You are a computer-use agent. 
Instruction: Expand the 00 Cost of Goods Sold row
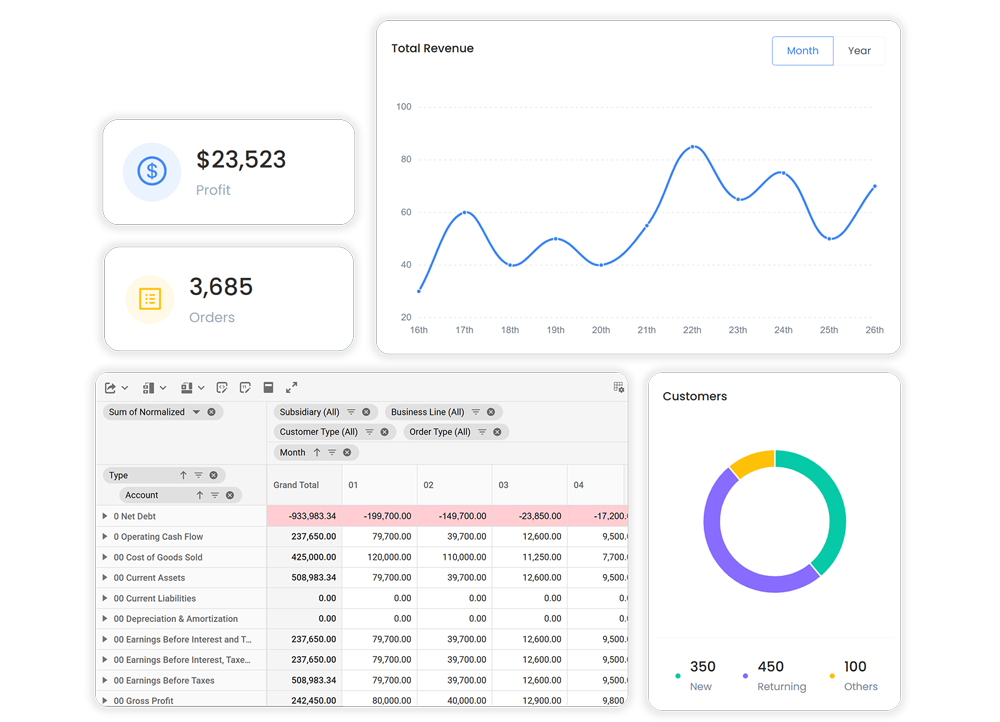point(105,558)
